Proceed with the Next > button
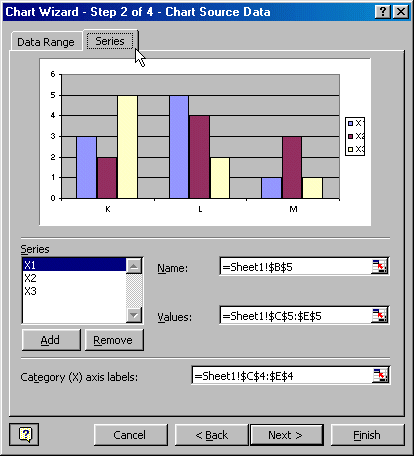 [x=287, y=435]
